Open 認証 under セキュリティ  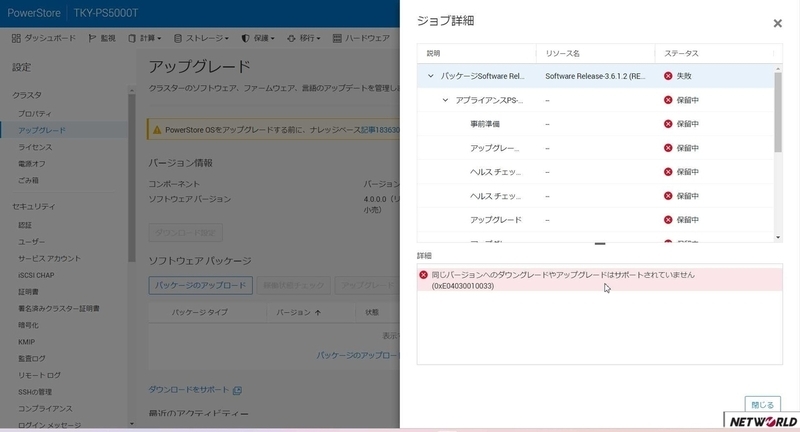pos(25,225)
